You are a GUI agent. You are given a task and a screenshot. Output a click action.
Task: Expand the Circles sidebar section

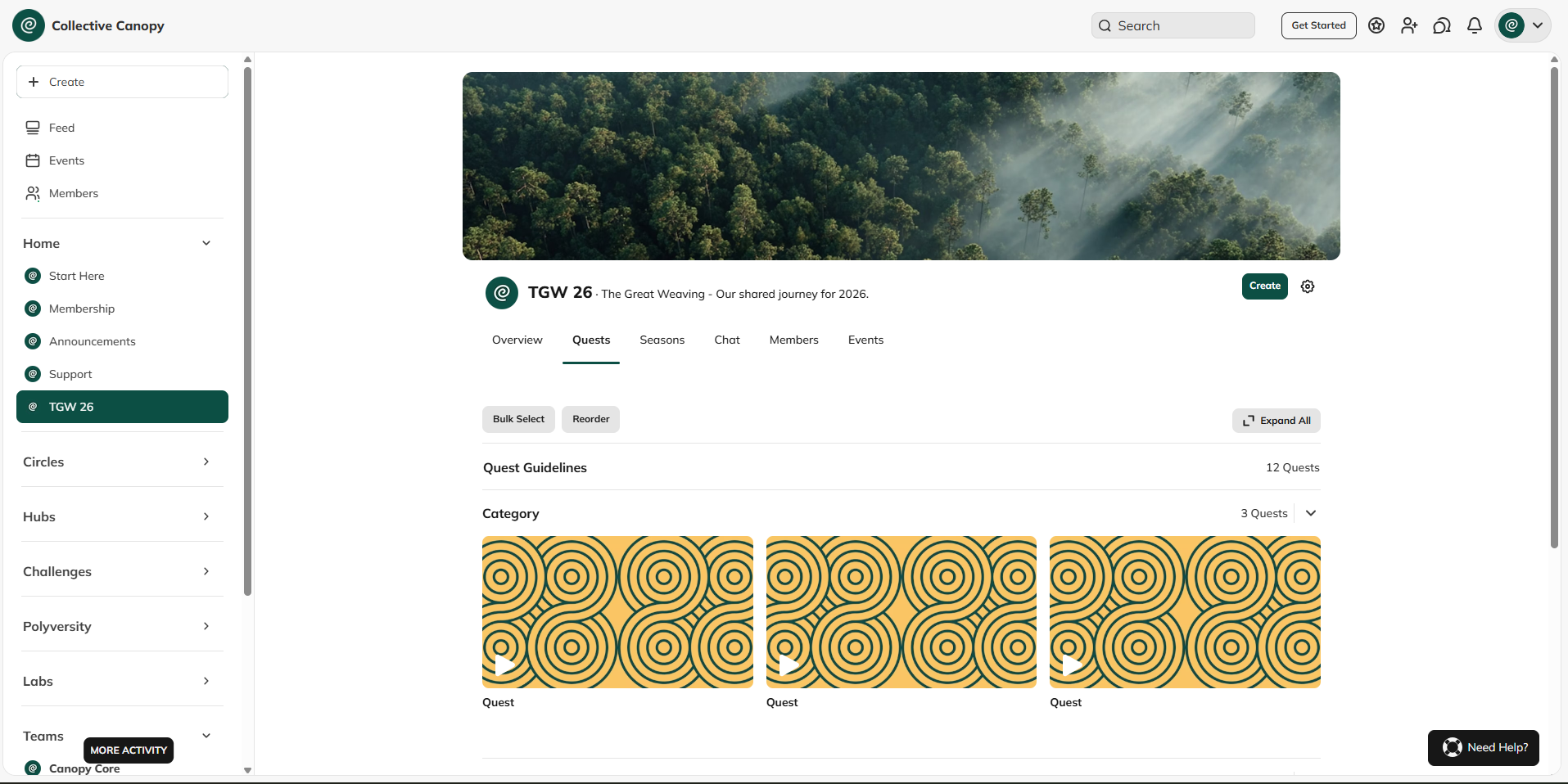click(x=206, y=462)
